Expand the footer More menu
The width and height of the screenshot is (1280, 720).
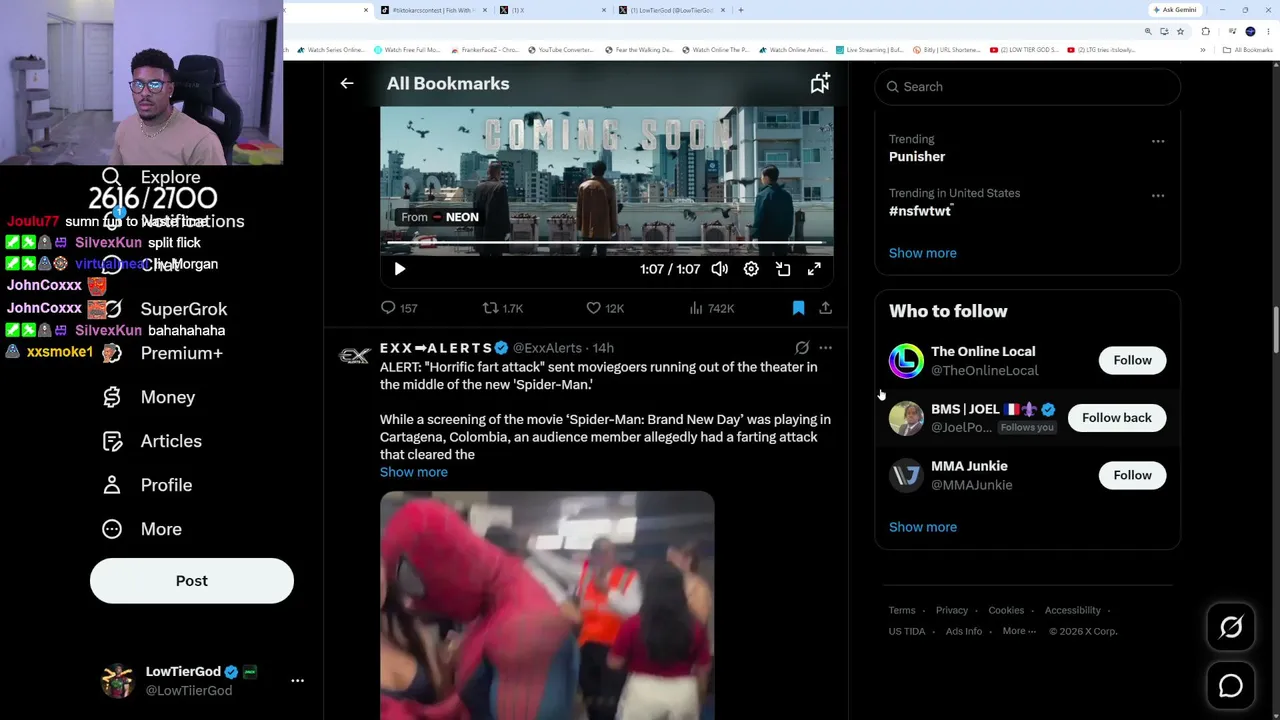click(x=1019, y=631)
